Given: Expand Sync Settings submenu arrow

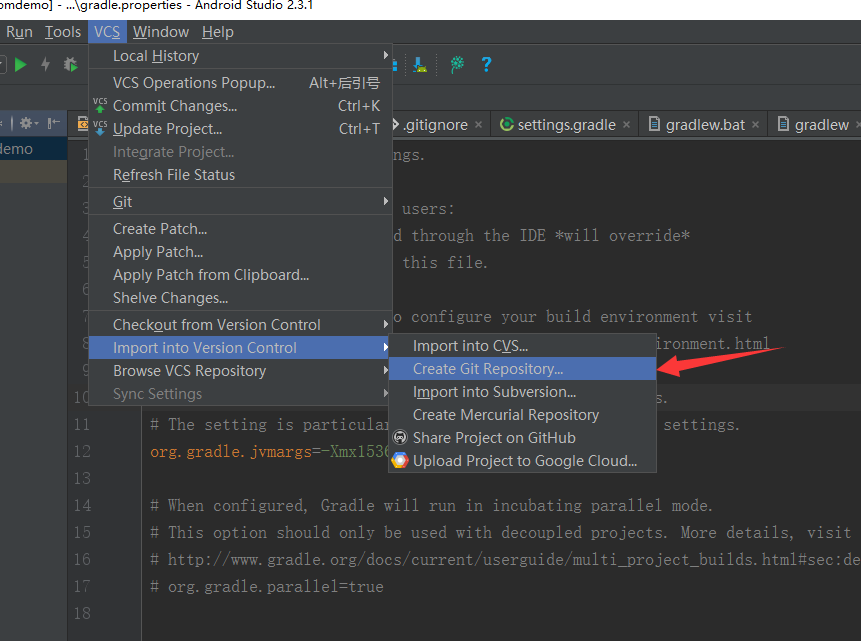Looking at the screenshot, I should 385,394.
